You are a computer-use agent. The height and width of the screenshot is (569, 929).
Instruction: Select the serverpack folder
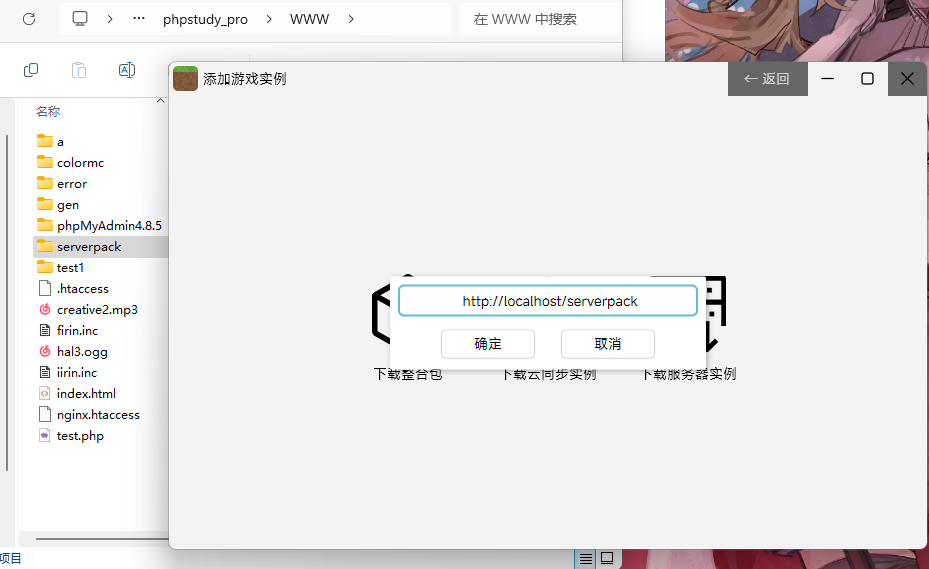89,247
